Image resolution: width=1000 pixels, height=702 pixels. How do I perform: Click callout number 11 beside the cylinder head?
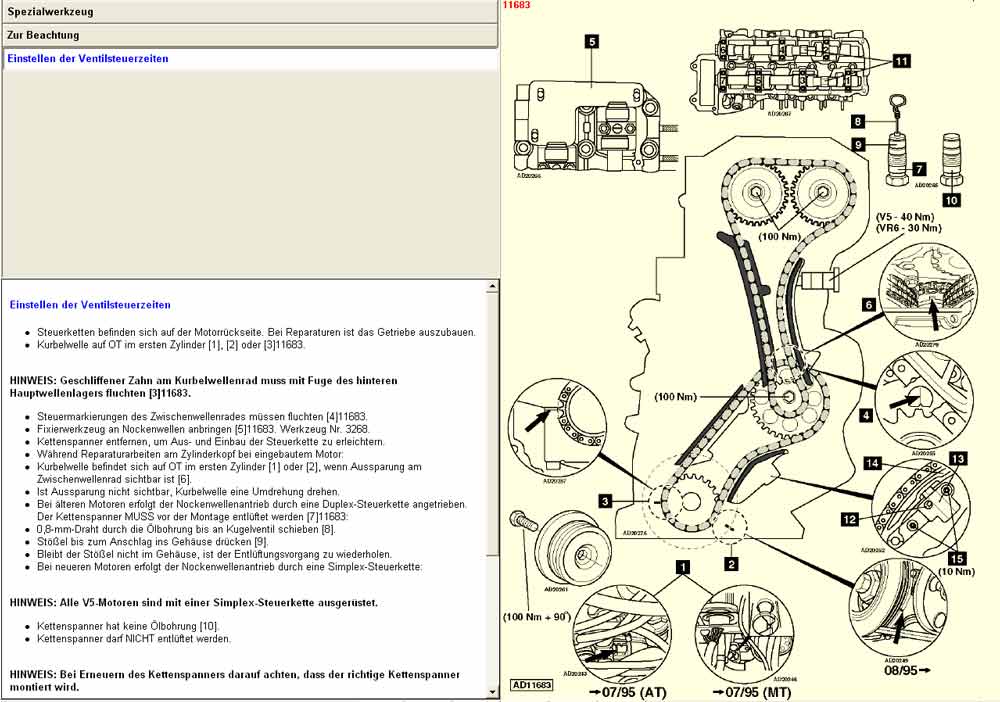tap(901, 61)
